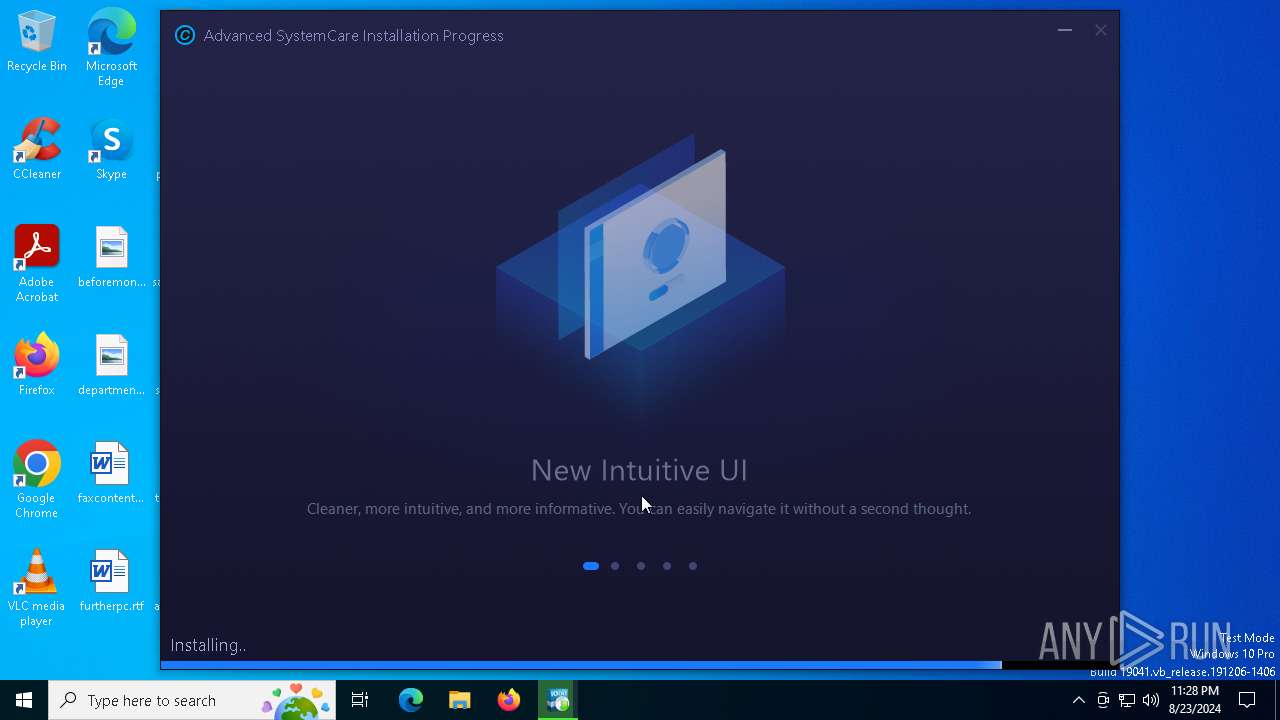The width and height of the screenshot is (1280, 720).
Task: Click the installation progress bar
Action: click(640, 665)
